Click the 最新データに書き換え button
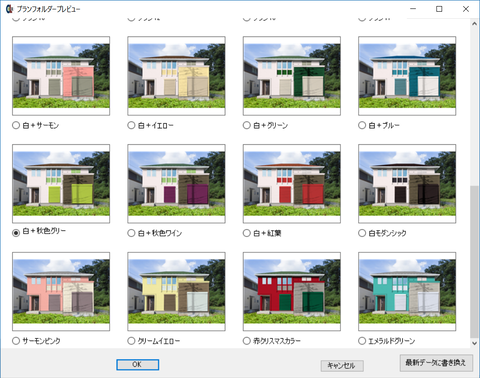This screenshot has width=480, height=378. tap(436, 363)
